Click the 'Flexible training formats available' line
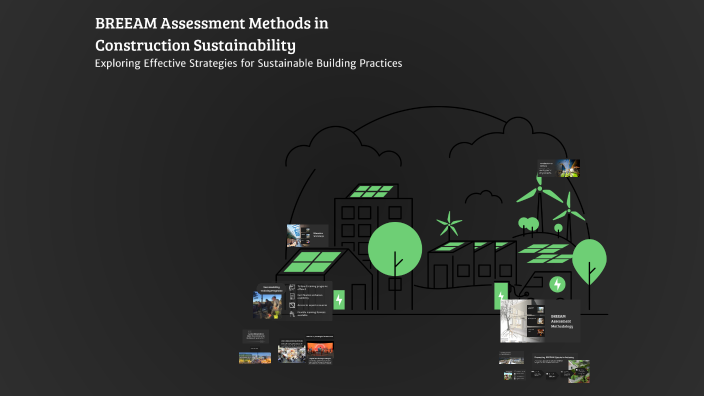This screenshot has height=396, width=704. (311, 313)
